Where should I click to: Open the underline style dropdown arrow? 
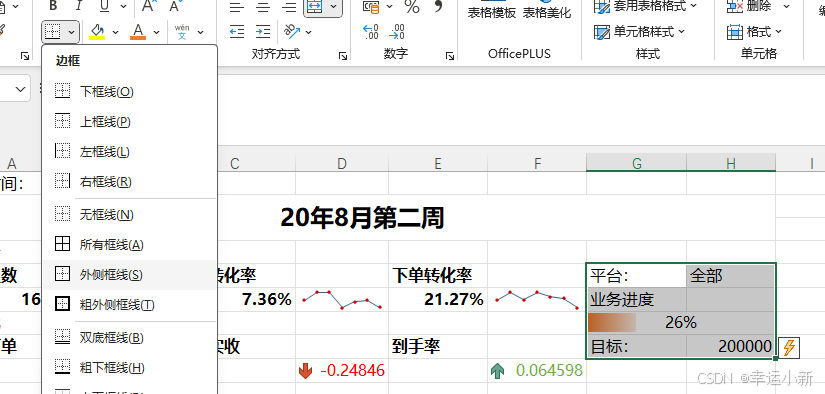(123, 6)
